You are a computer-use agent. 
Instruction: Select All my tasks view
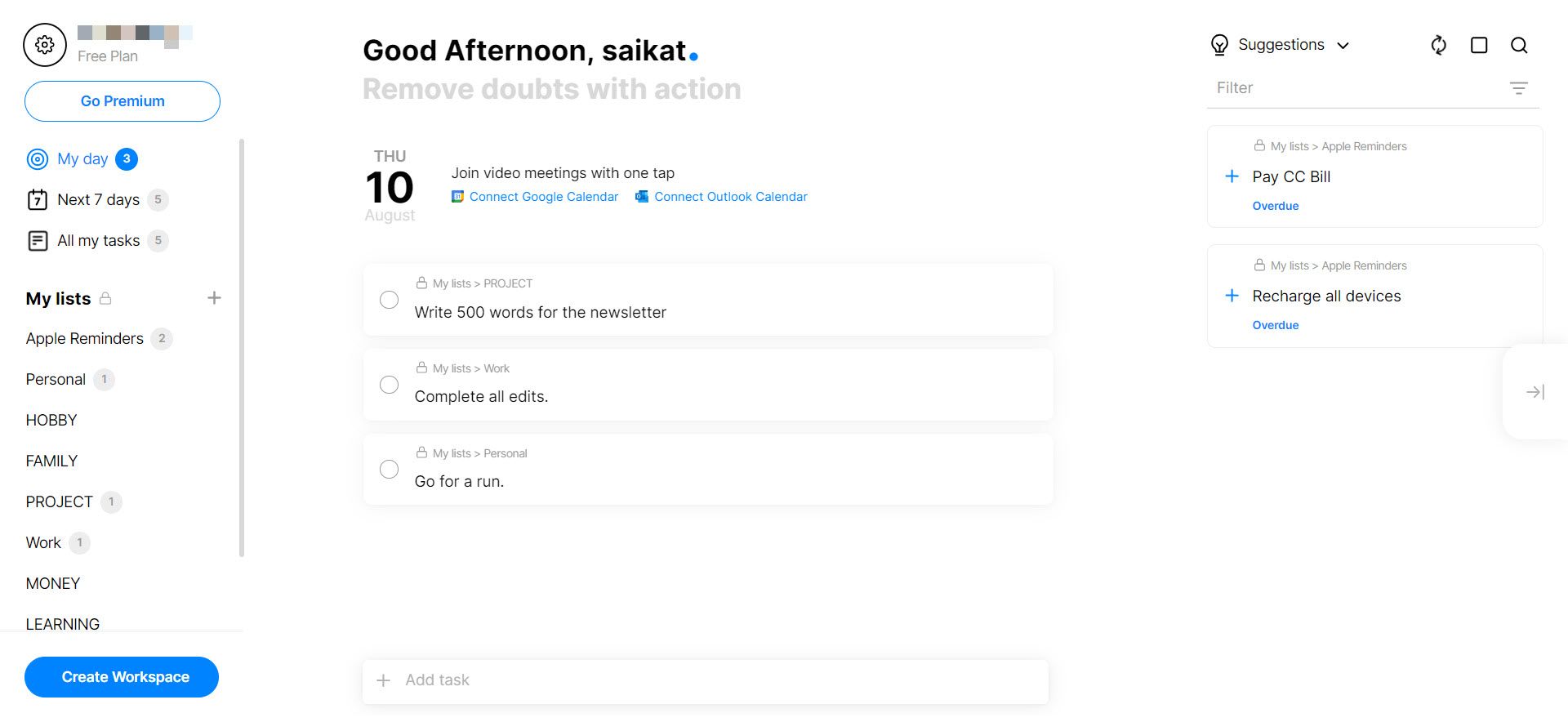pyautogui.click(x=98, y=241)
